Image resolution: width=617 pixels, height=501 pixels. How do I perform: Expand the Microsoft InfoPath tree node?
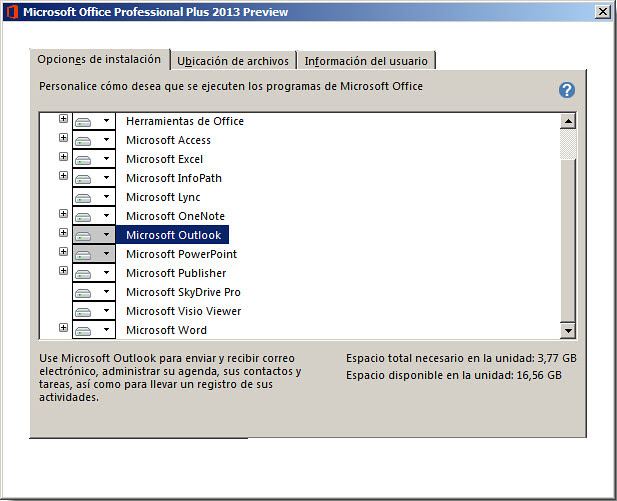[63, 176]
